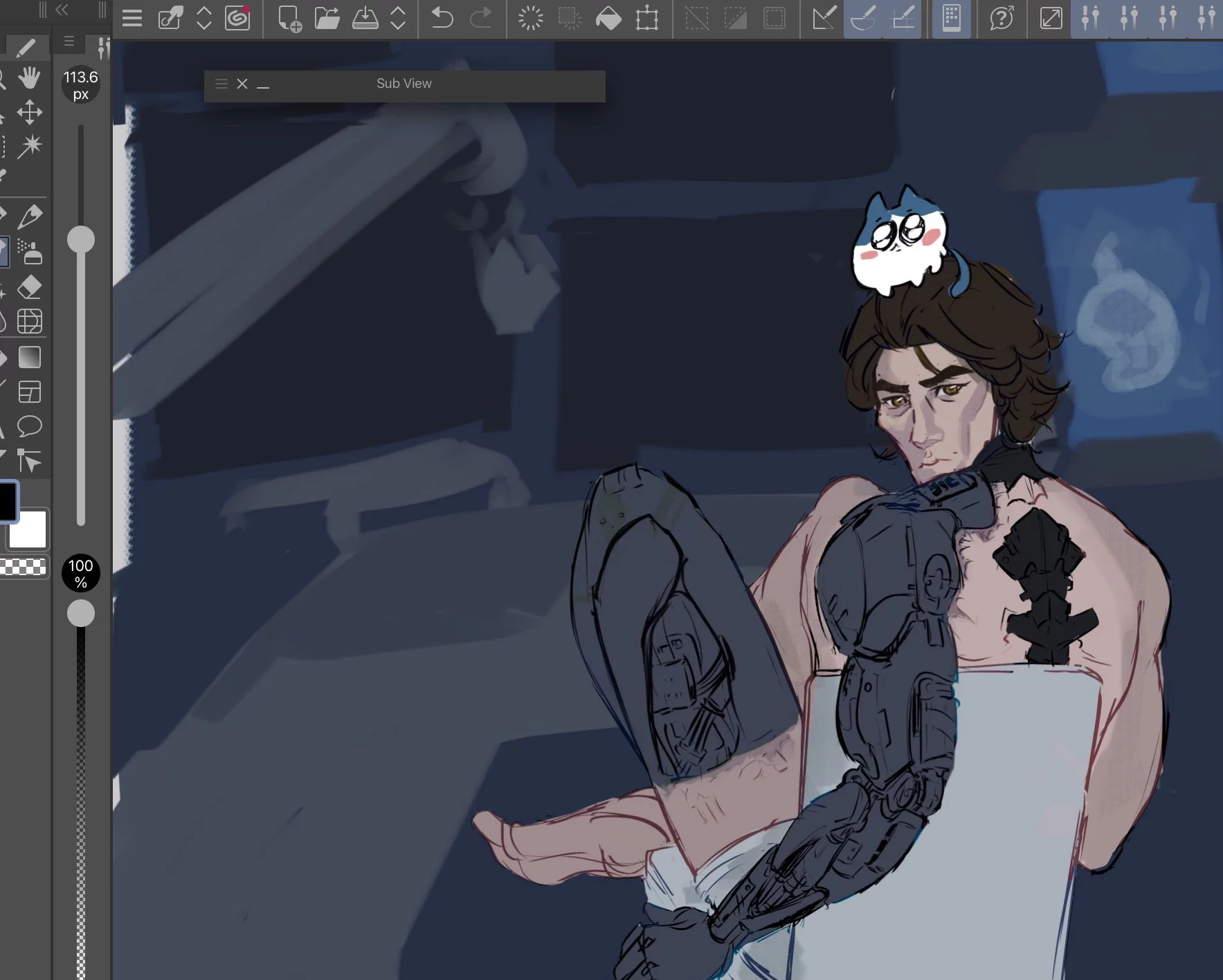Viewport: 1223px width, 980px height.
Task: Select the transparent color checker swatch
Action: click(x=24, y=567)
